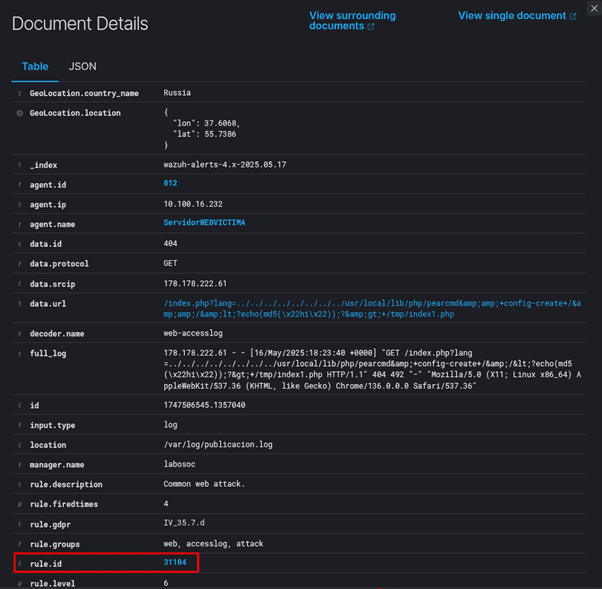The height and width of the screenshot is (589, 602).
Task: Click the type icon beside agent.id field
Action: [19, 185]
